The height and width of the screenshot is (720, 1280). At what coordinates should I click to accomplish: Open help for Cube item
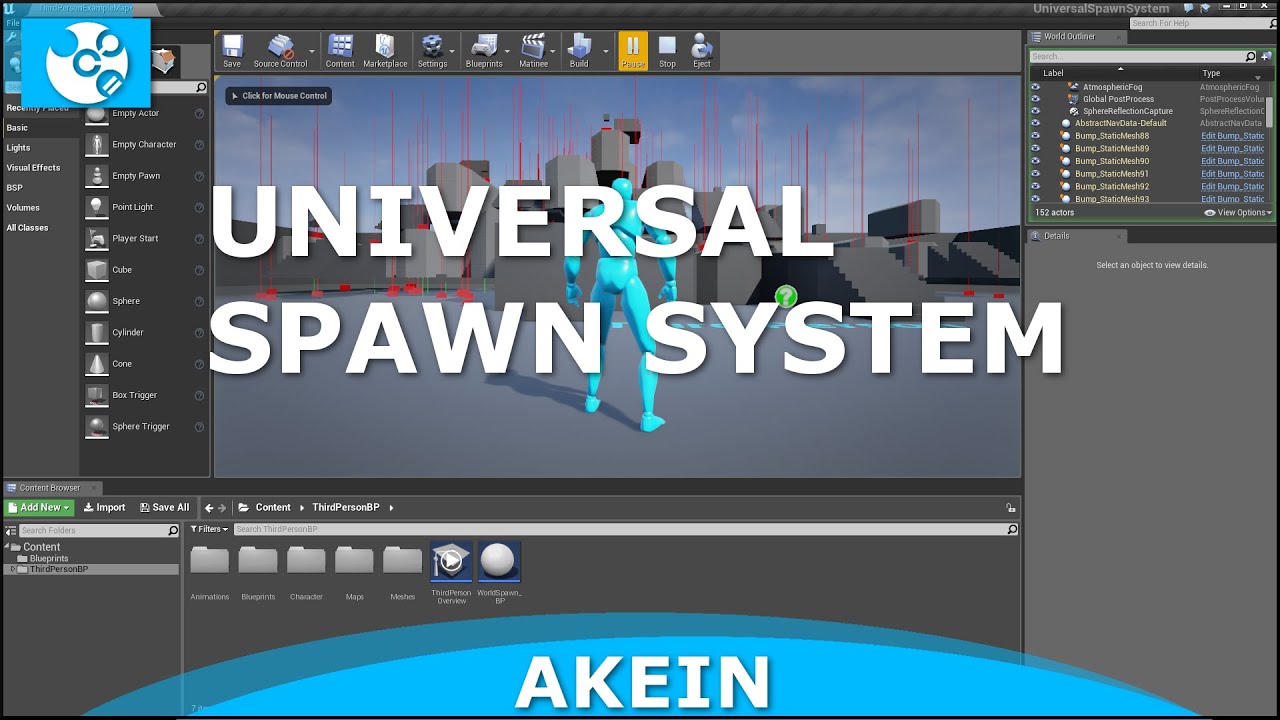[x=199, y=270]
